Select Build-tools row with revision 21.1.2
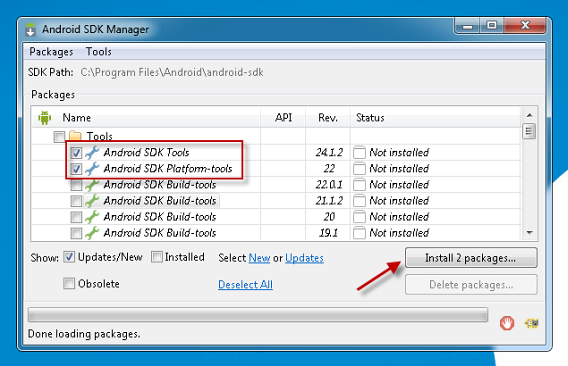The height and width of the screenshot is (366, 568). click(x=160, y=201)
